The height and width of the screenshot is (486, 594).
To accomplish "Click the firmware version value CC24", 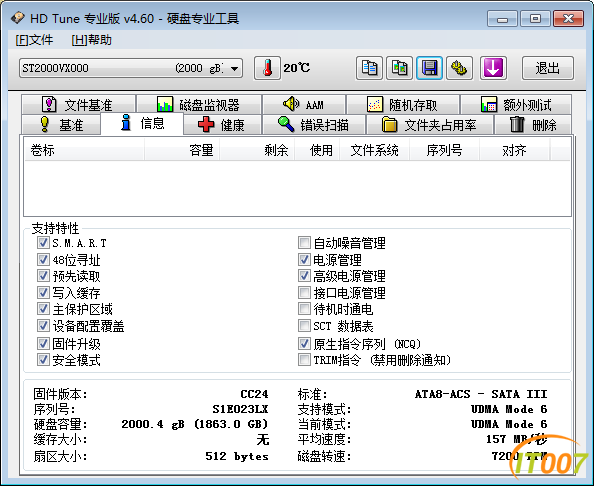I will (254, 394).
